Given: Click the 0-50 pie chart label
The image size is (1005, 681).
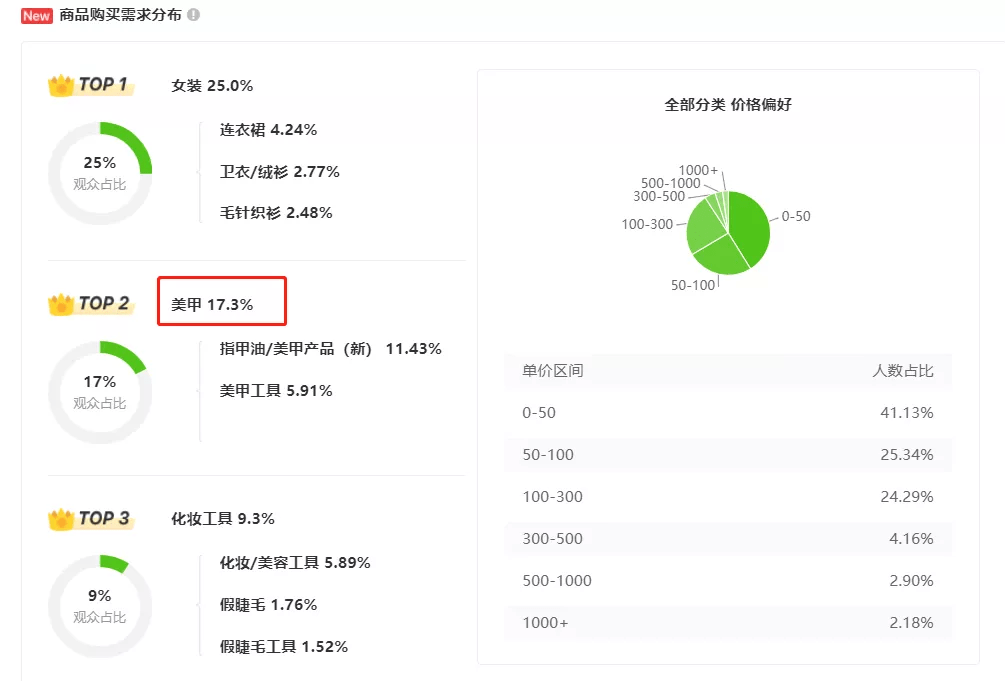Looking at the screenshot, I should 796,217.
